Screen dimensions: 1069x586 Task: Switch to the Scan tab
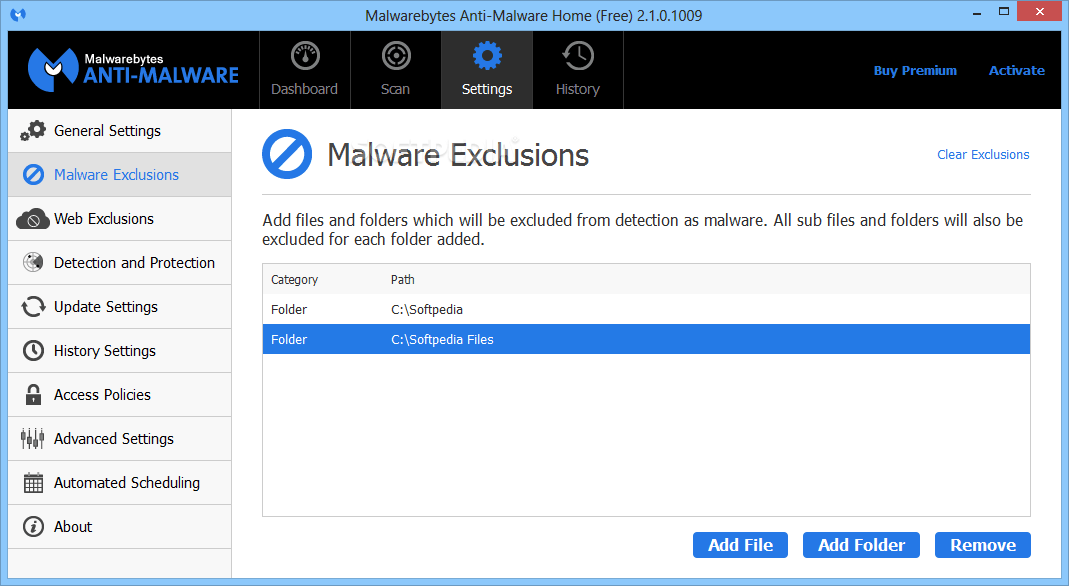point(395,70)
